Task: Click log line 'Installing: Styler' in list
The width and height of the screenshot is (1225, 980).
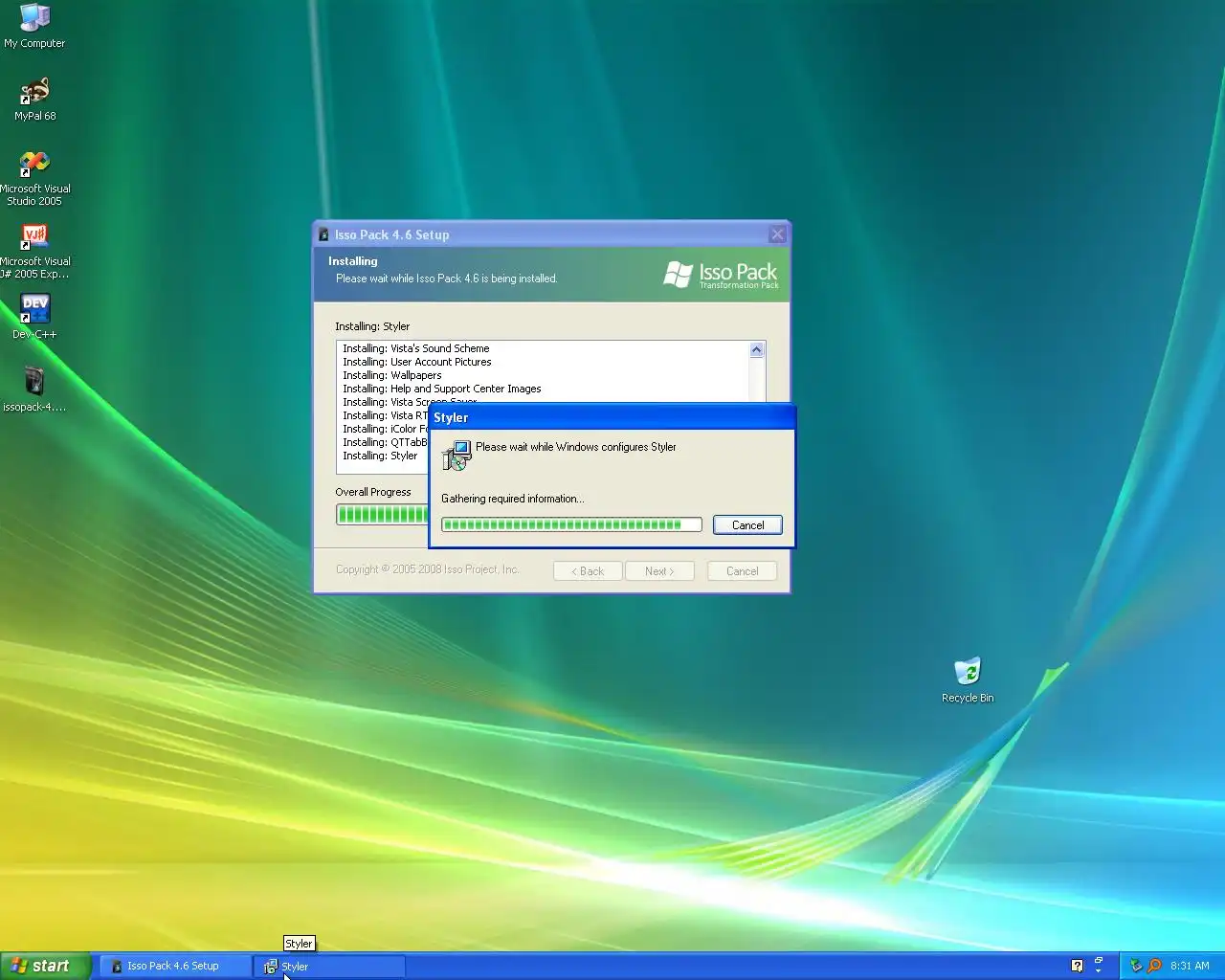Action: tap(380, 456)
